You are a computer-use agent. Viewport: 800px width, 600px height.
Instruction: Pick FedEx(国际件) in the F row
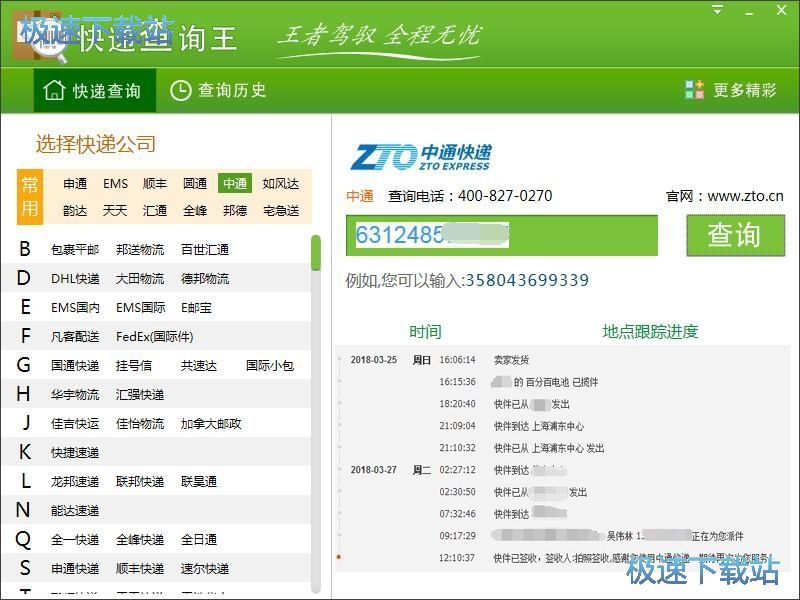click(154, 336)
